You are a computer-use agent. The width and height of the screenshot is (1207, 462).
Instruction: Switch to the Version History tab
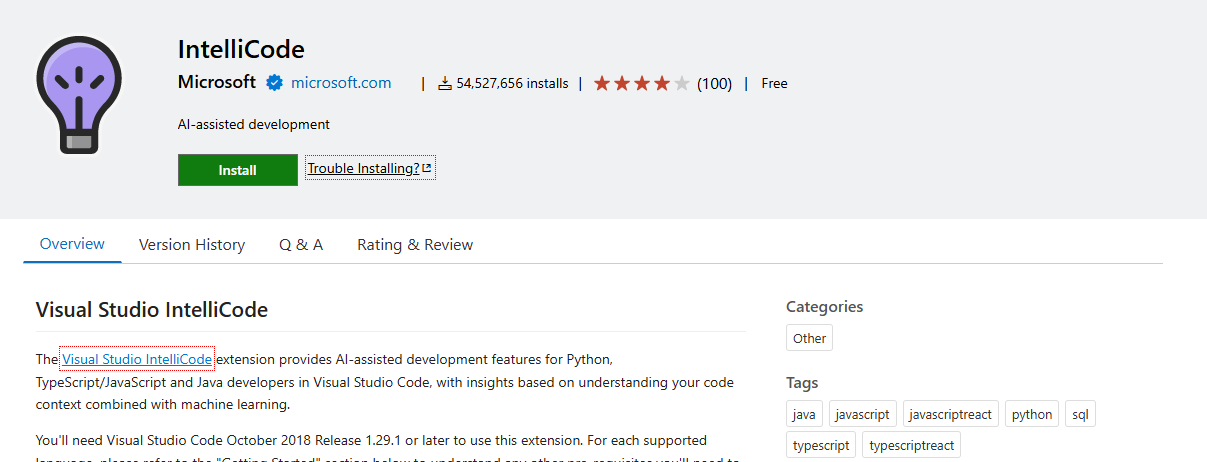[x=192, y=245]
